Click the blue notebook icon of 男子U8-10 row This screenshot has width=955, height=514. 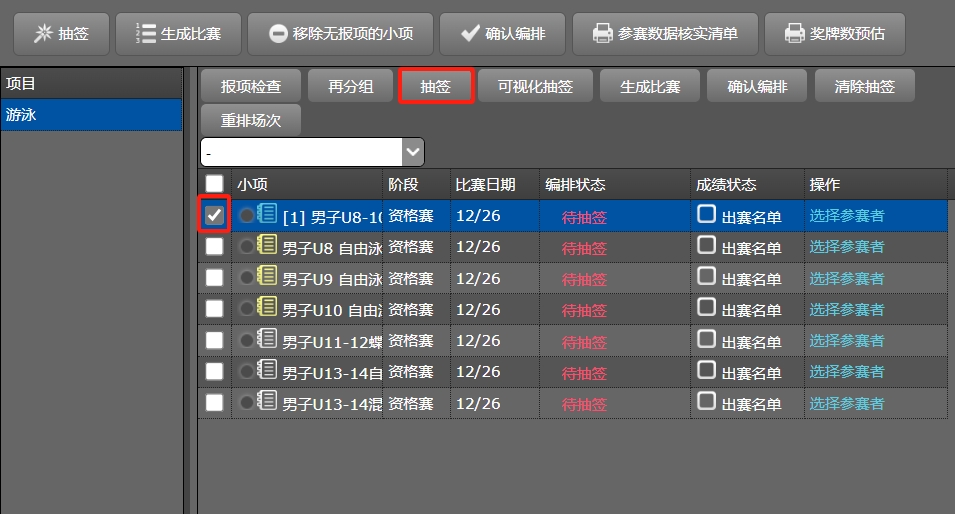tap(267, 214)
